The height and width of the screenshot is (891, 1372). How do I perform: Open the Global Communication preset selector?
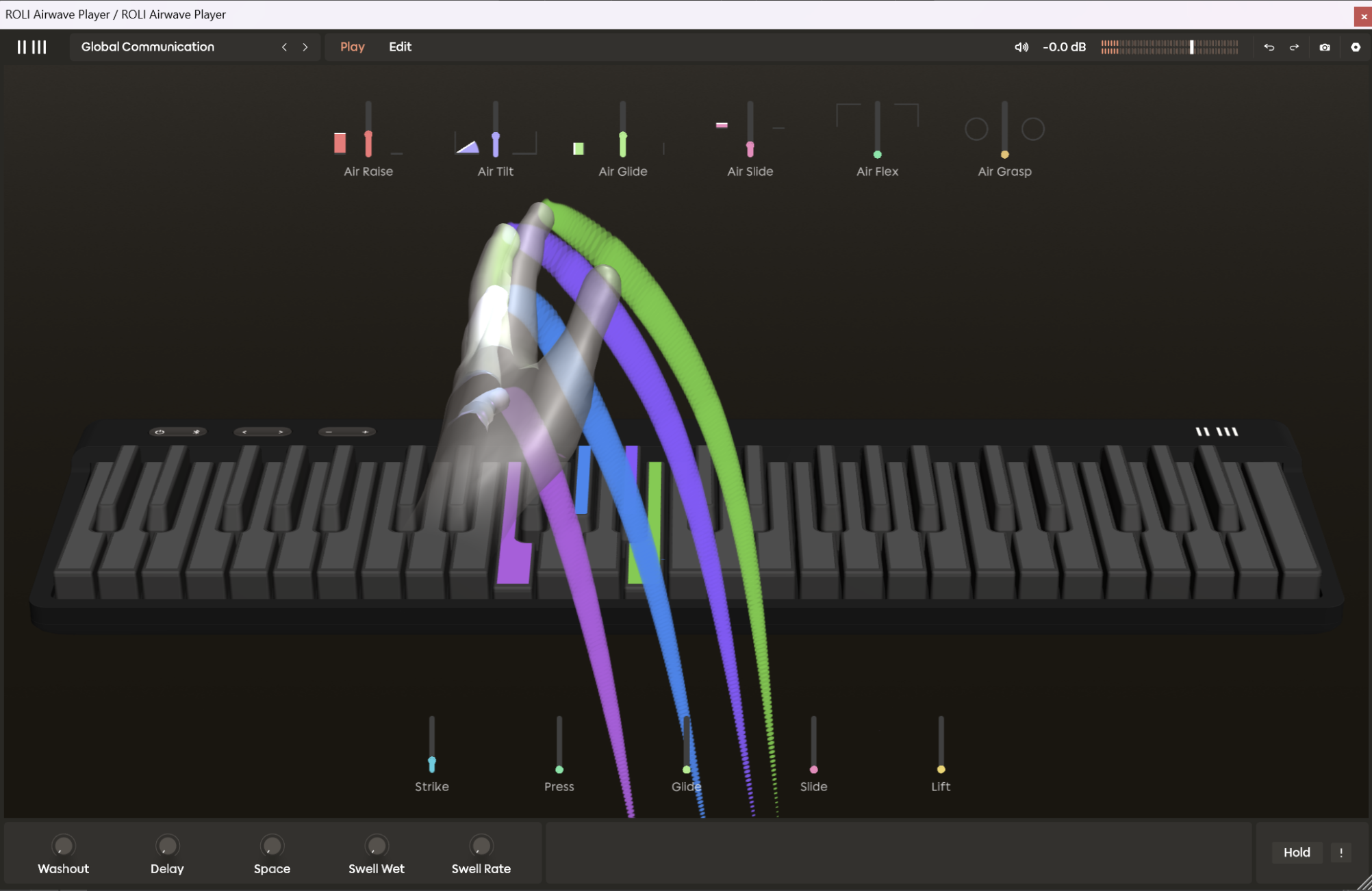(148, 47)
